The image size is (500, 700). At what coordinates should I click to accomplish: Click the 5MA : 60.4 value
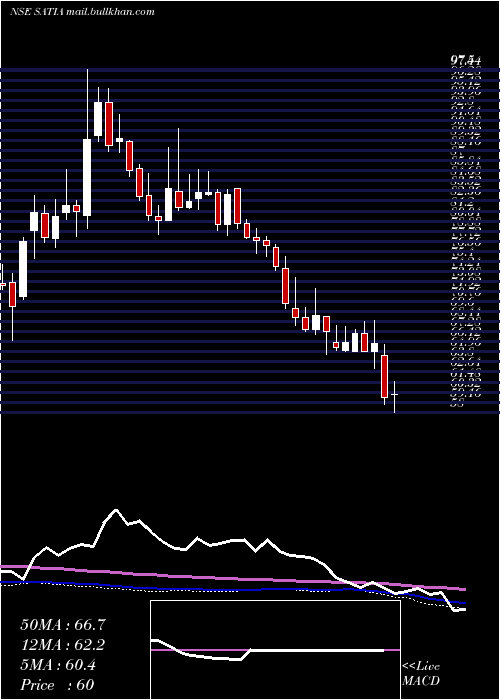coord(58,665)
